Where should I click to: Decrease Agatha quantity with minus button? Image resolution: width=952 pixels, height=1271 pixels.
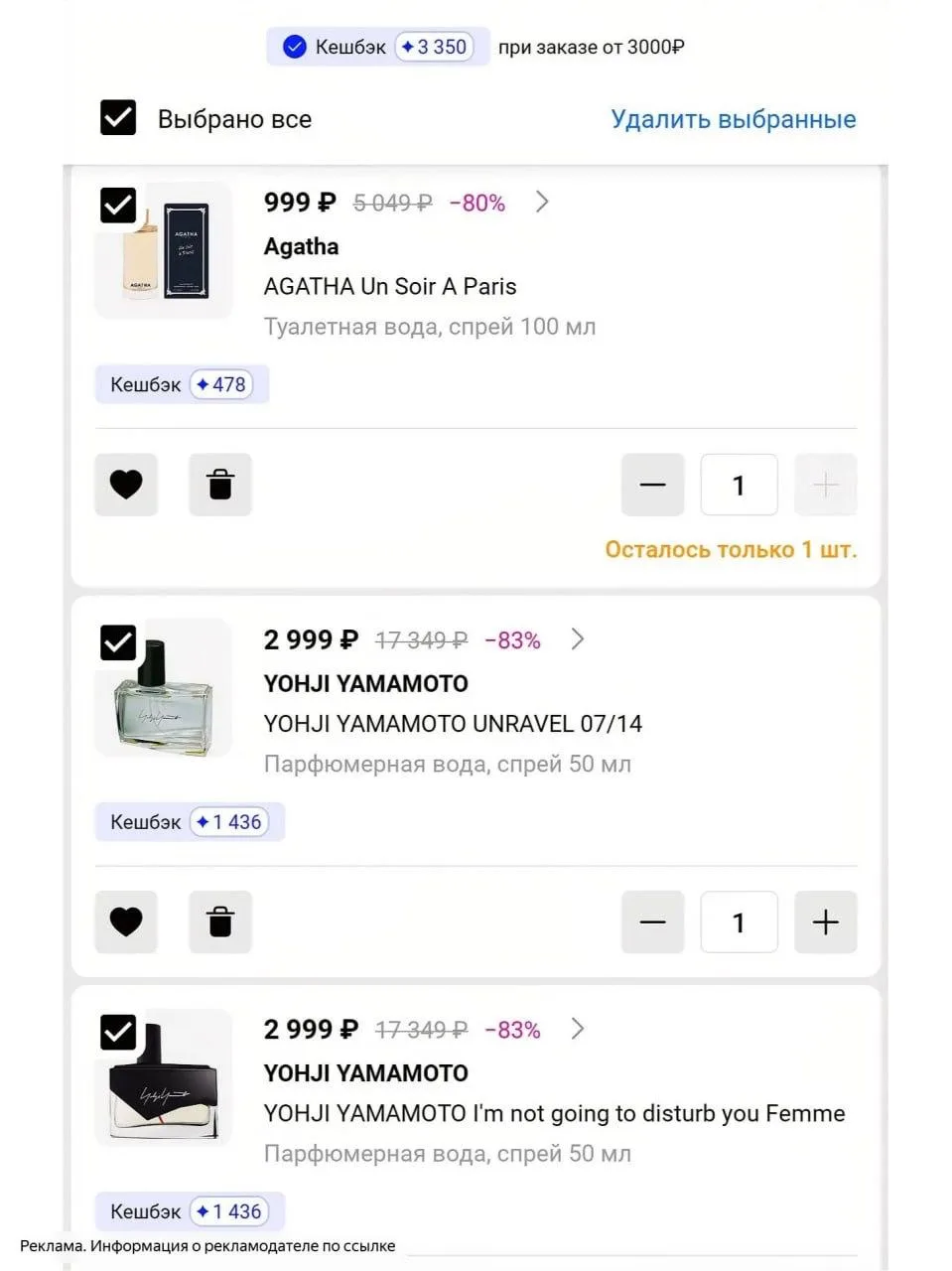(x=652, y=485)
